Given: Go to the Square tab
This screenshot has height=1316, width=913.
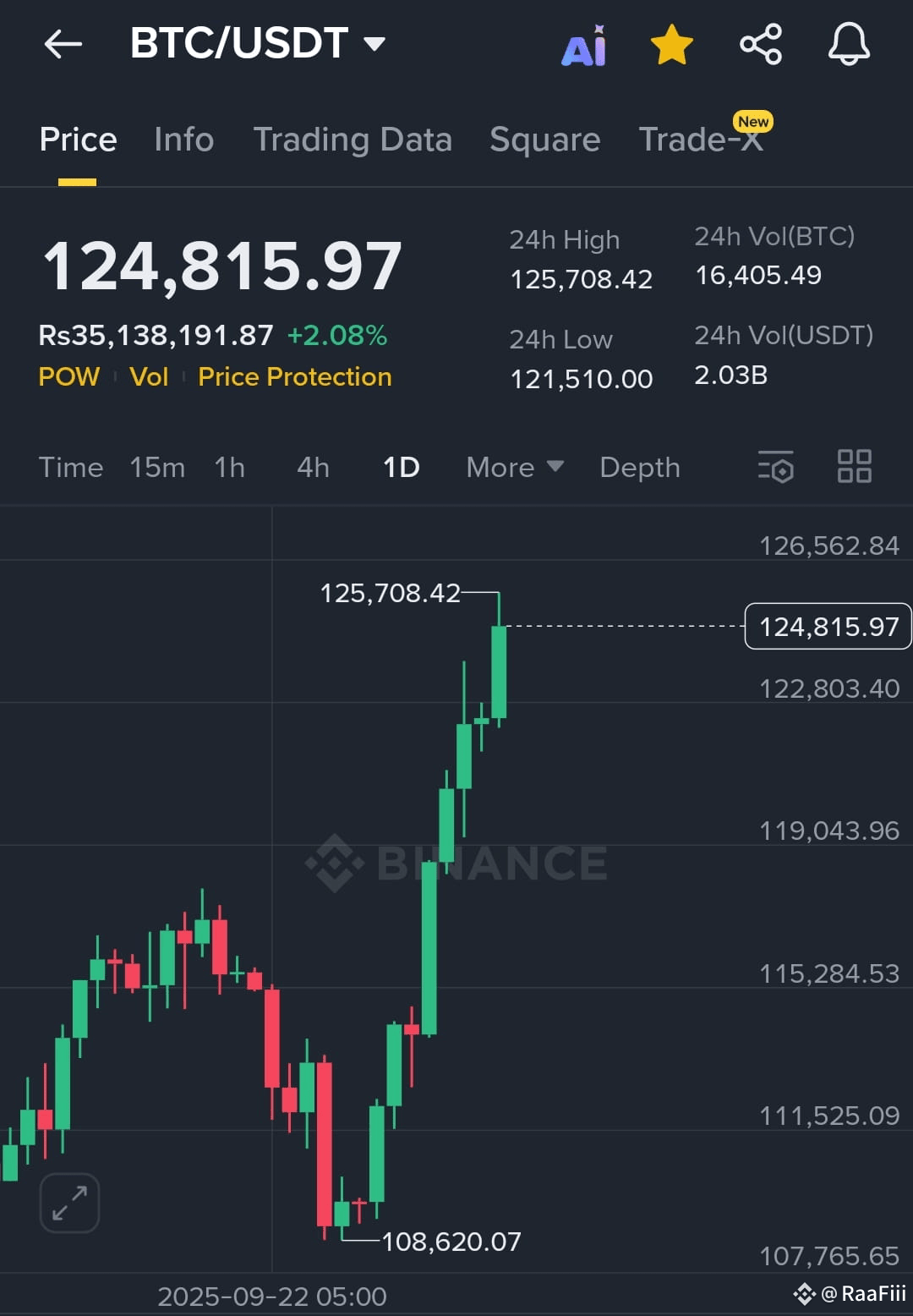Looking at the screenshot, I should pyautogui.click(x=544, y=140).
